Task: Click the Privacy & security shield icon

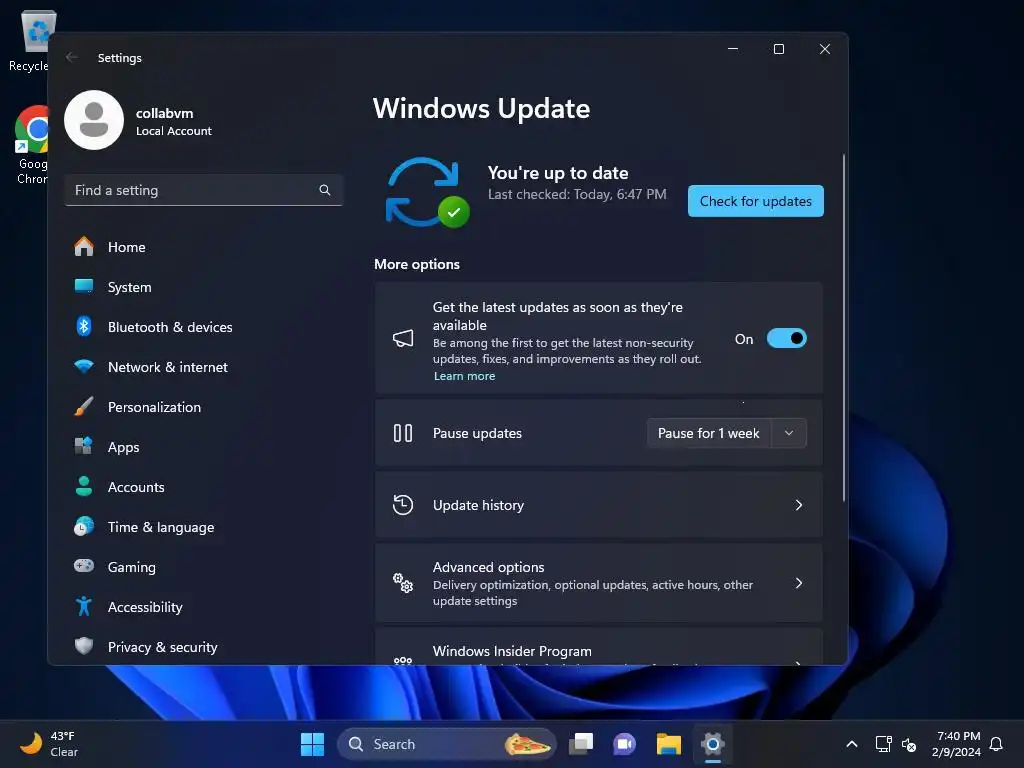Action: [x=84, y=646]
